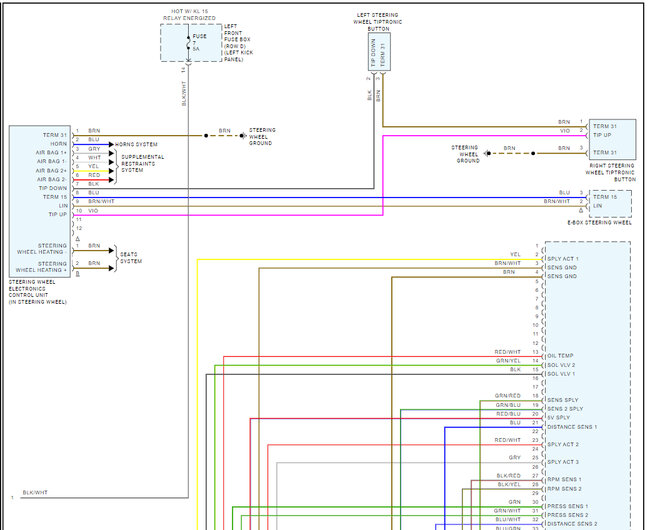Click the right Steering Wheel Ground node
This screenshot has height=530, width=650.
533,153
